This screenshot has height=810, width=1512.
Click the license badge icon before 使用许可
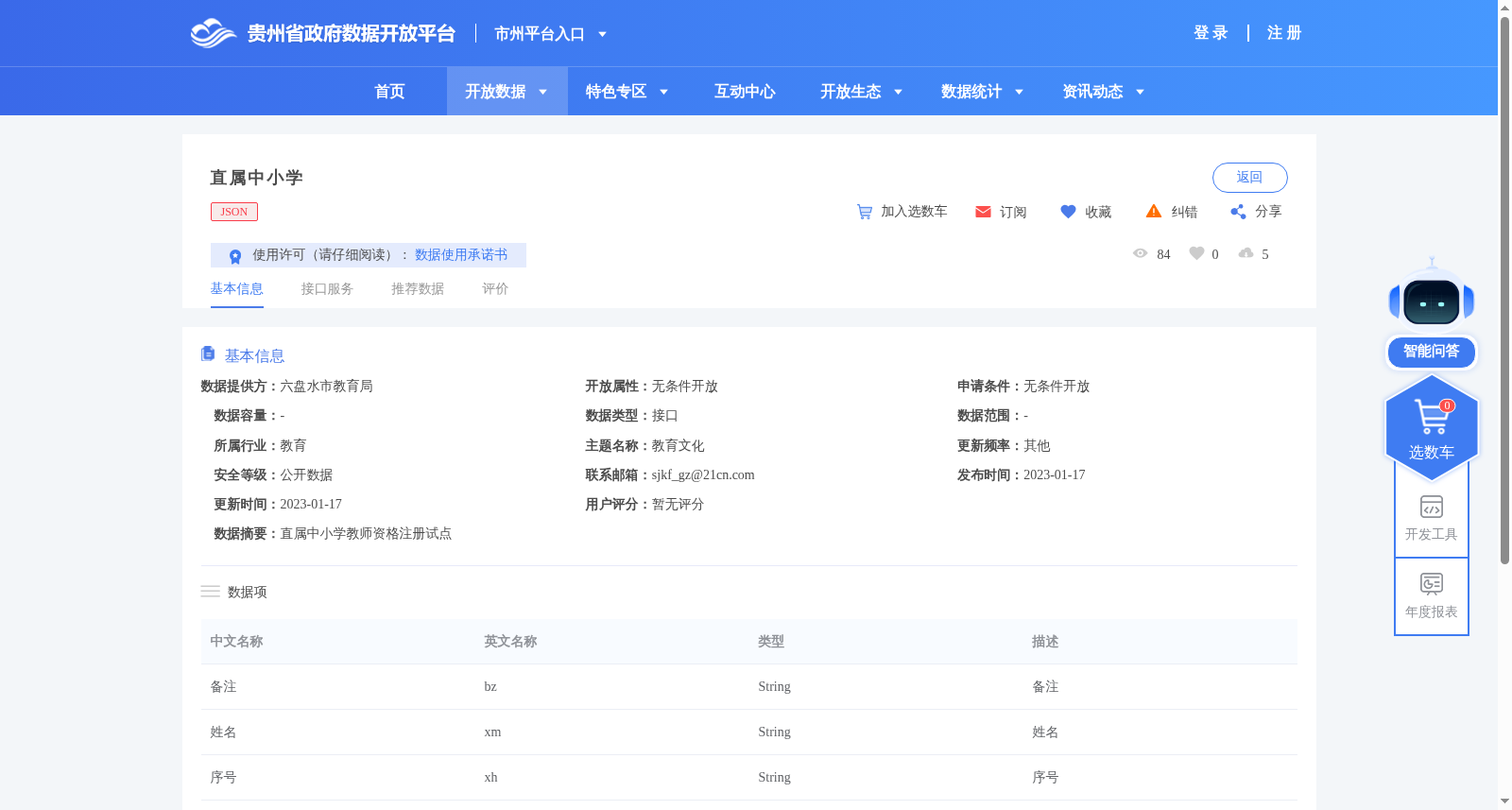(x=235, y=255)
